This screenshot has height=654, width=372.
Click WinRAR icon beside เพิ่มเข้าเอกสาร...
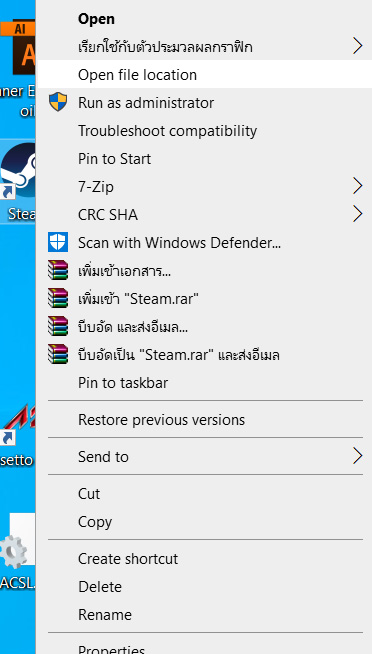coord(58,270)
